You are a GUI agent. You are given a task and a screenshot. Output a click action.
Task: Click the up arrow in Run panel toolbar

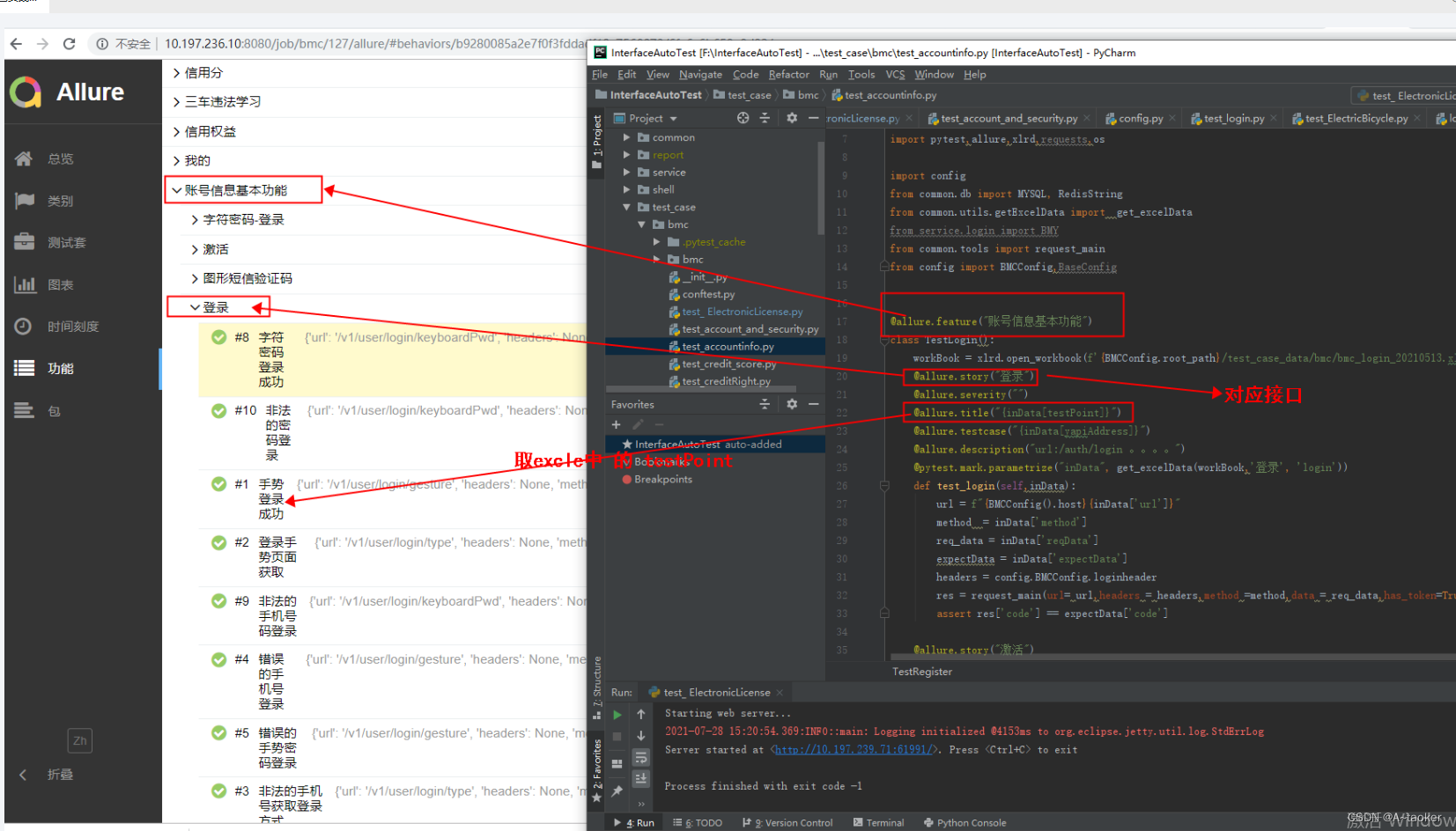[x=641, y=714]
